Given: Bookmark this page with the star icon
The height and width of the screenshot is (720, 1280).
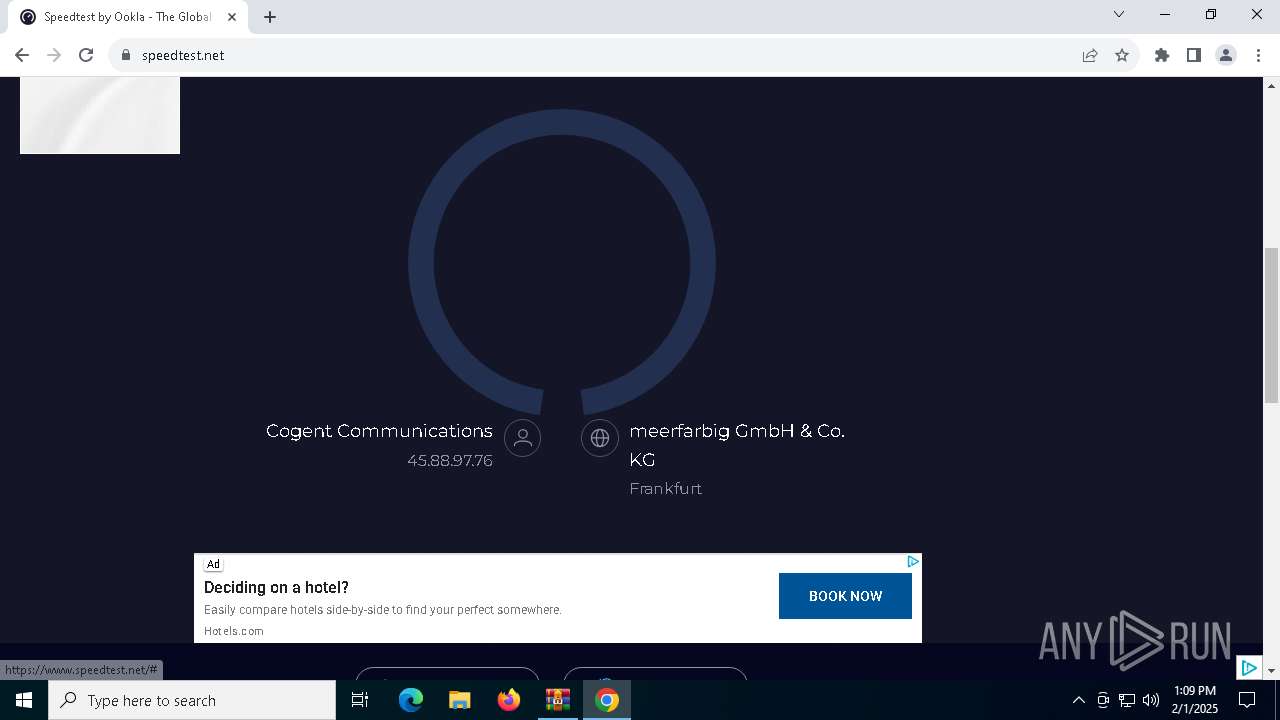Looking at the screenshot, I should 1122,55.
